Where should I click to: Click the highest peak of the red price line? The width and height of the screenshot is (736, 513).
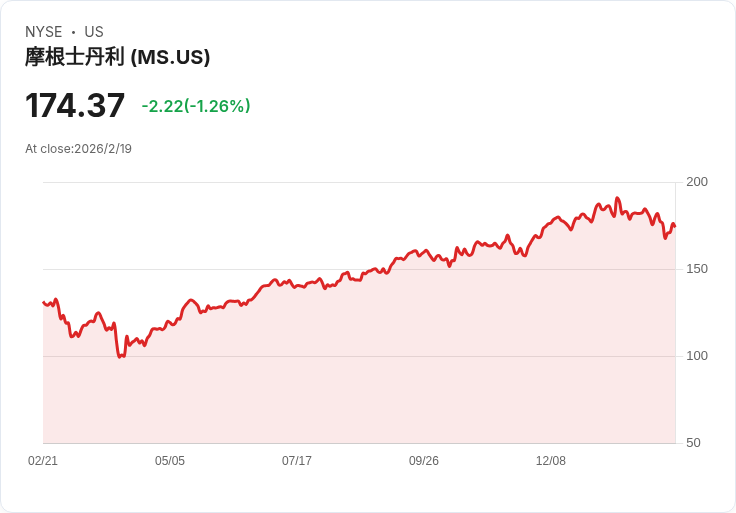point(617,198)
